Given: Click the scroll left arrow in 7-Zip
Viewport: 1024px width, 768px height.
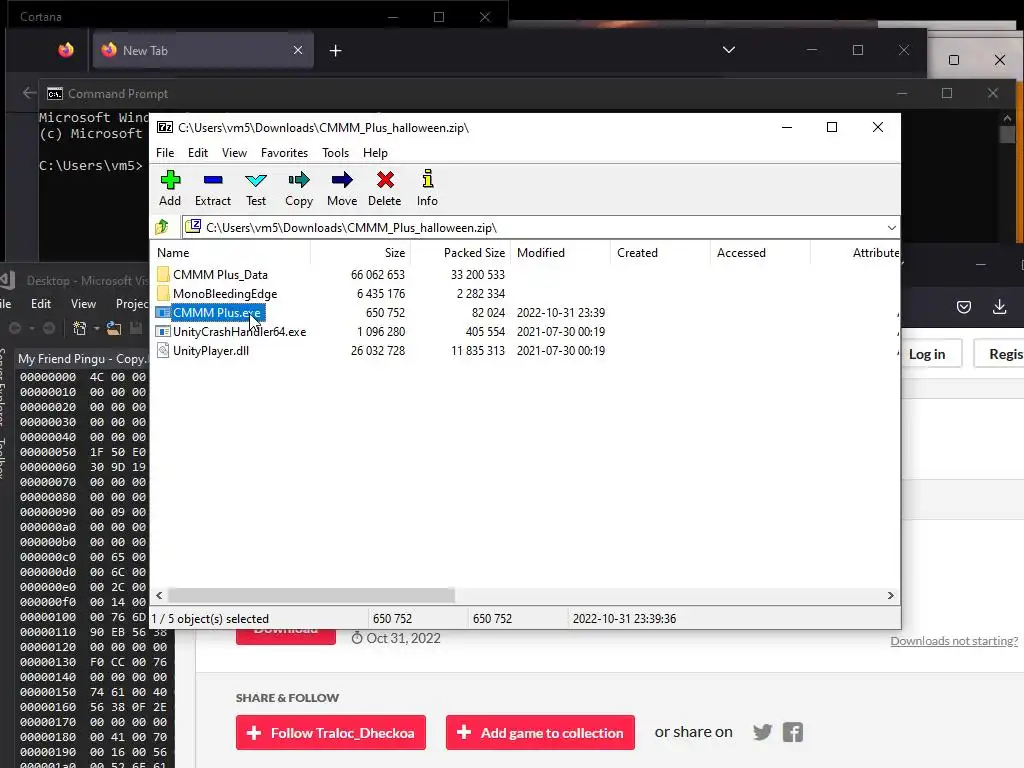Looking at the screenshot, I should click(x=159, y=596).
